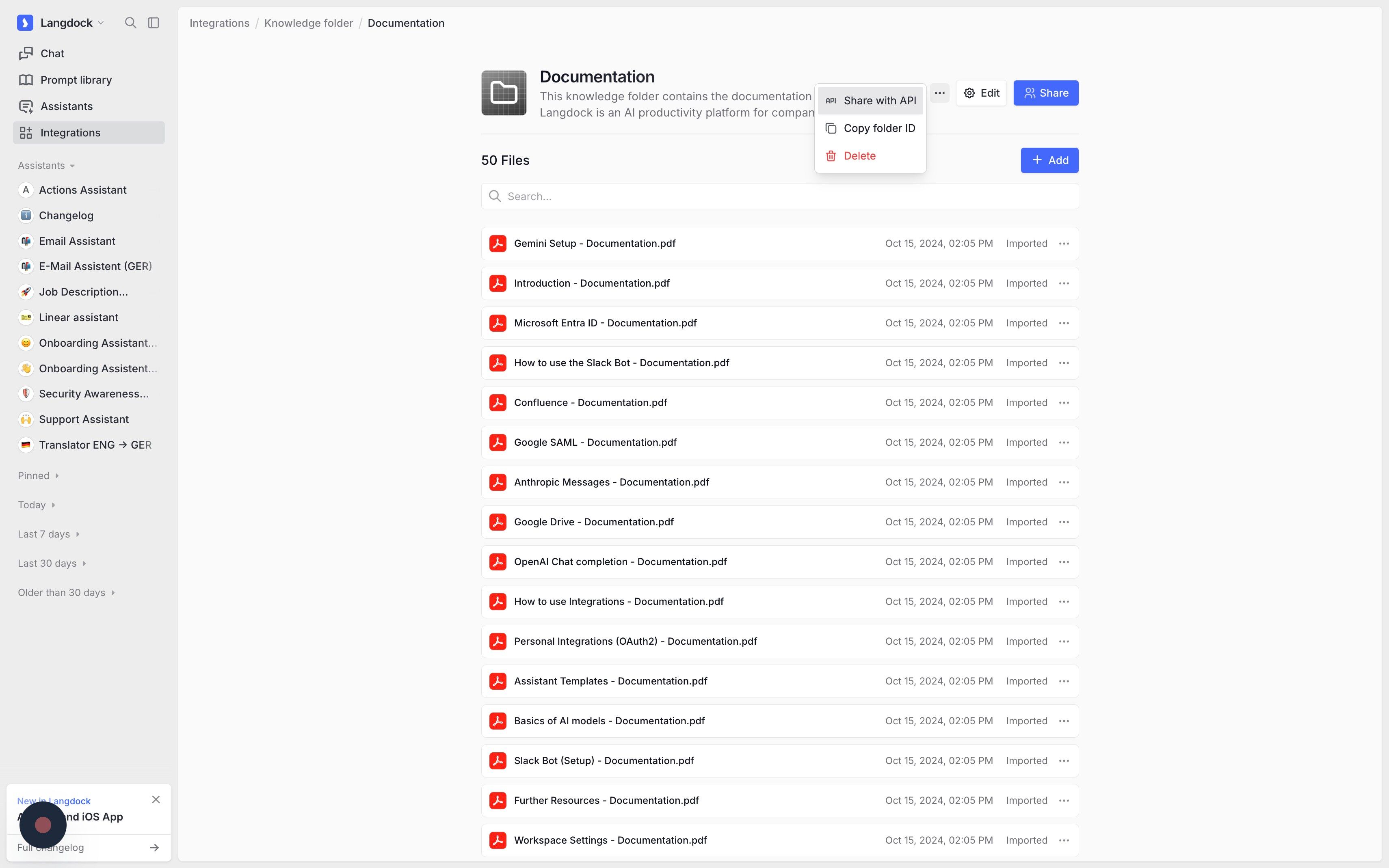Screen dimensions: 1389x868
Task: Toggle the sidebar panel icon
Action: point(153,23)
